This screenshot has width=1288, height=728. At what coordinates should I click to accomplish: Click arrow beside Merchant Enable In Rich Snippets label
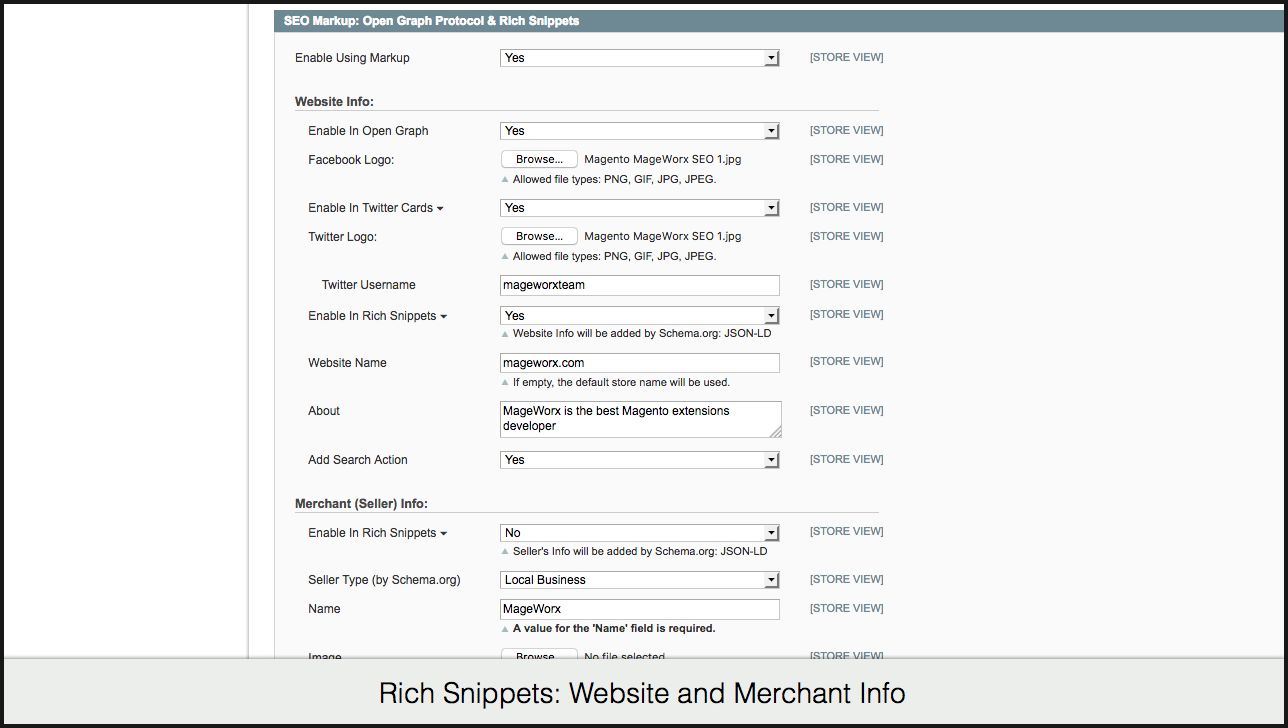click(444, 534)
